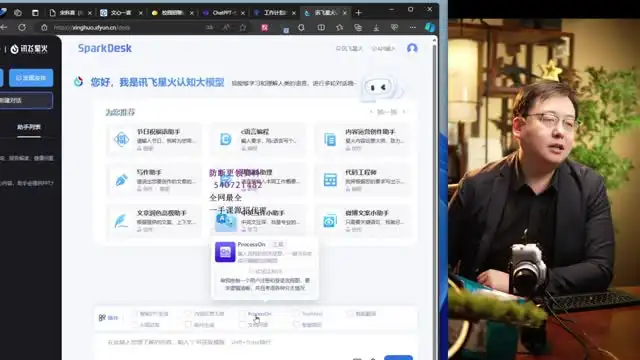Select the 助手列表 sidebar tab

point(29,127)
